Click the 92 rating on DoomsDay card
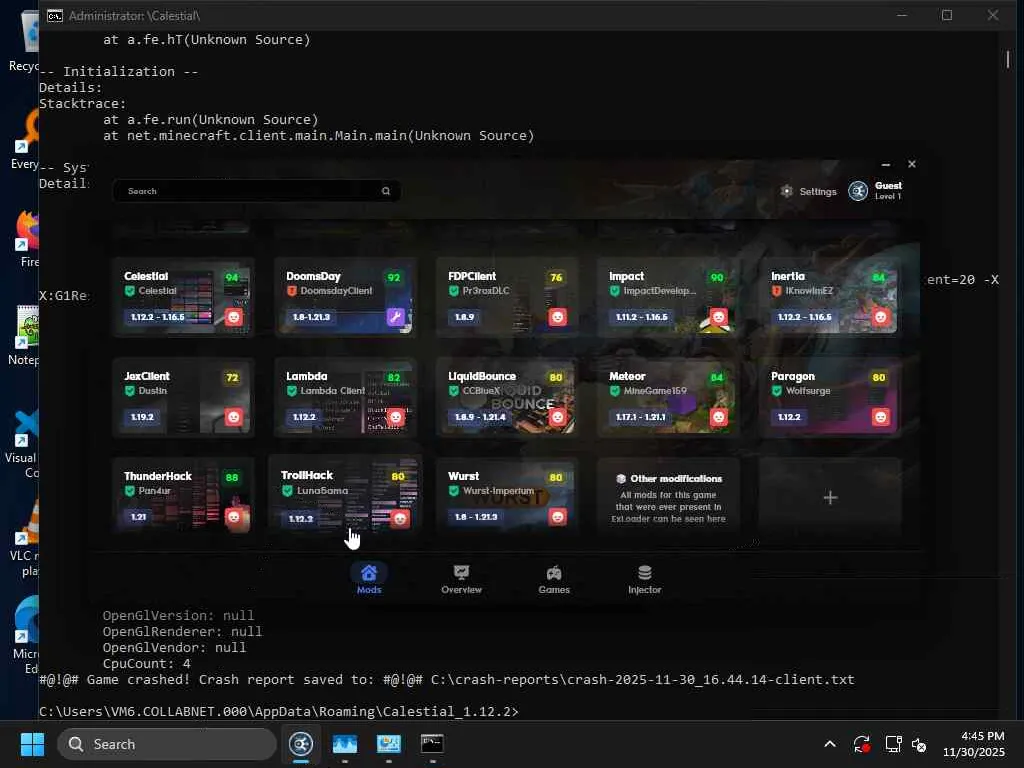1024x768 pixels. (x=394, y=278)
